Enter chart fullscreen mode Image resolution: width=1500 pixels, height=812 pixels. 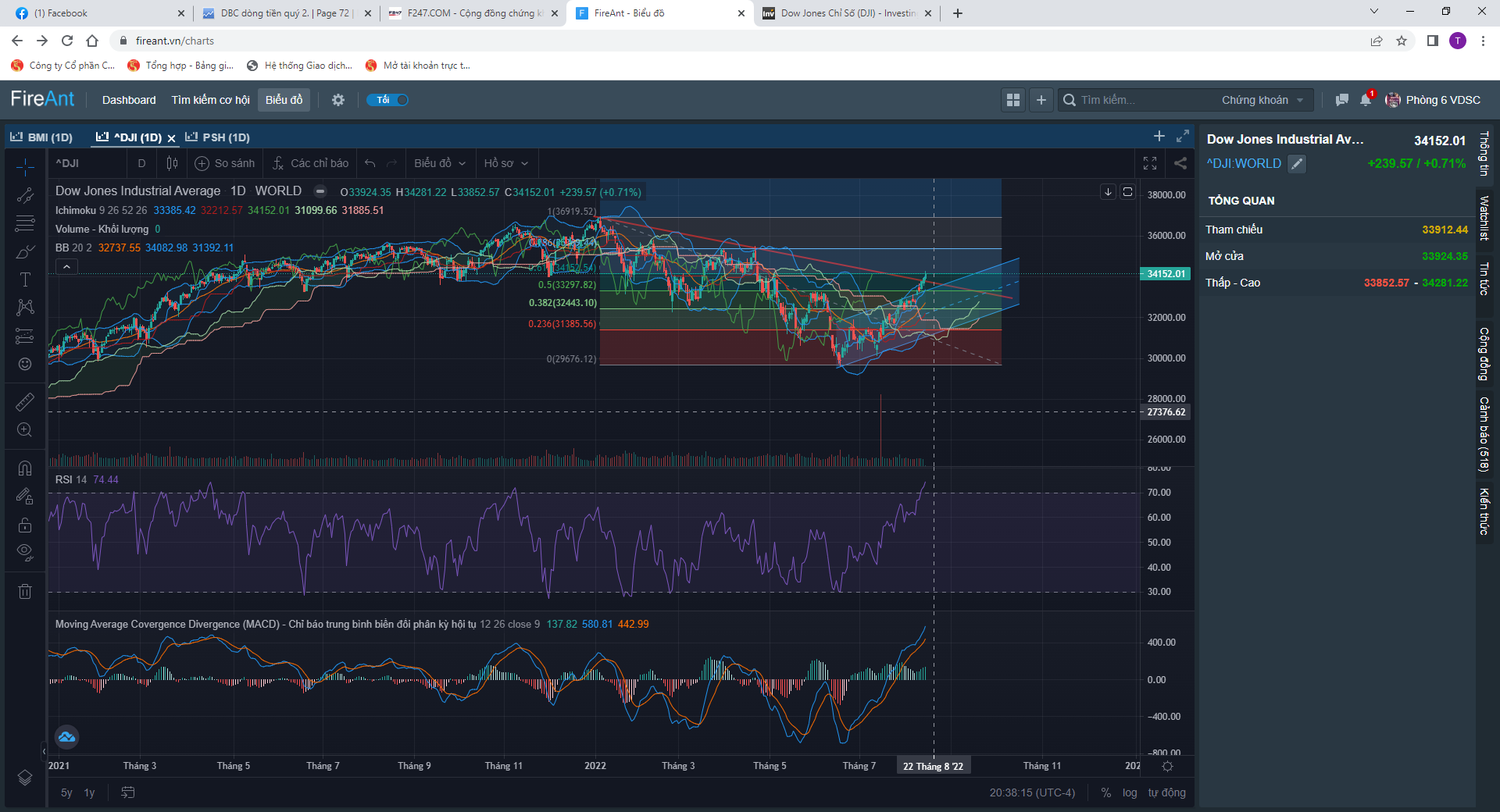pos(1150,163)
